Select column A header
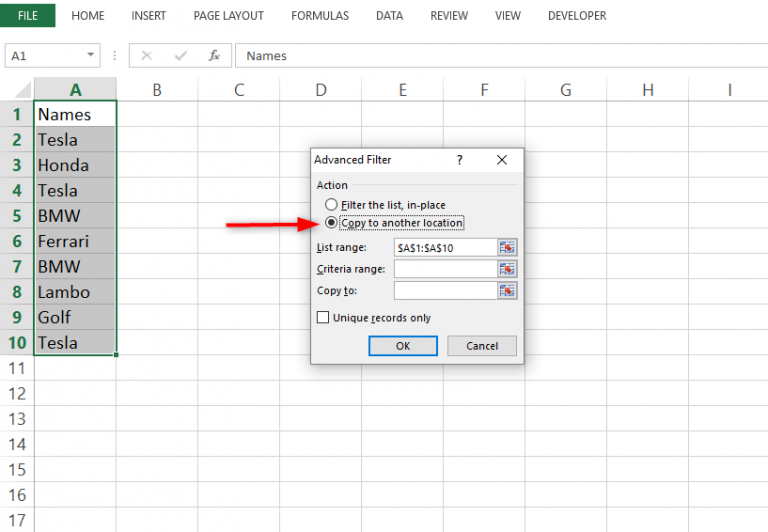Image resolution: width=768 pixels, height=532 pixels. (x=75, y=90)
